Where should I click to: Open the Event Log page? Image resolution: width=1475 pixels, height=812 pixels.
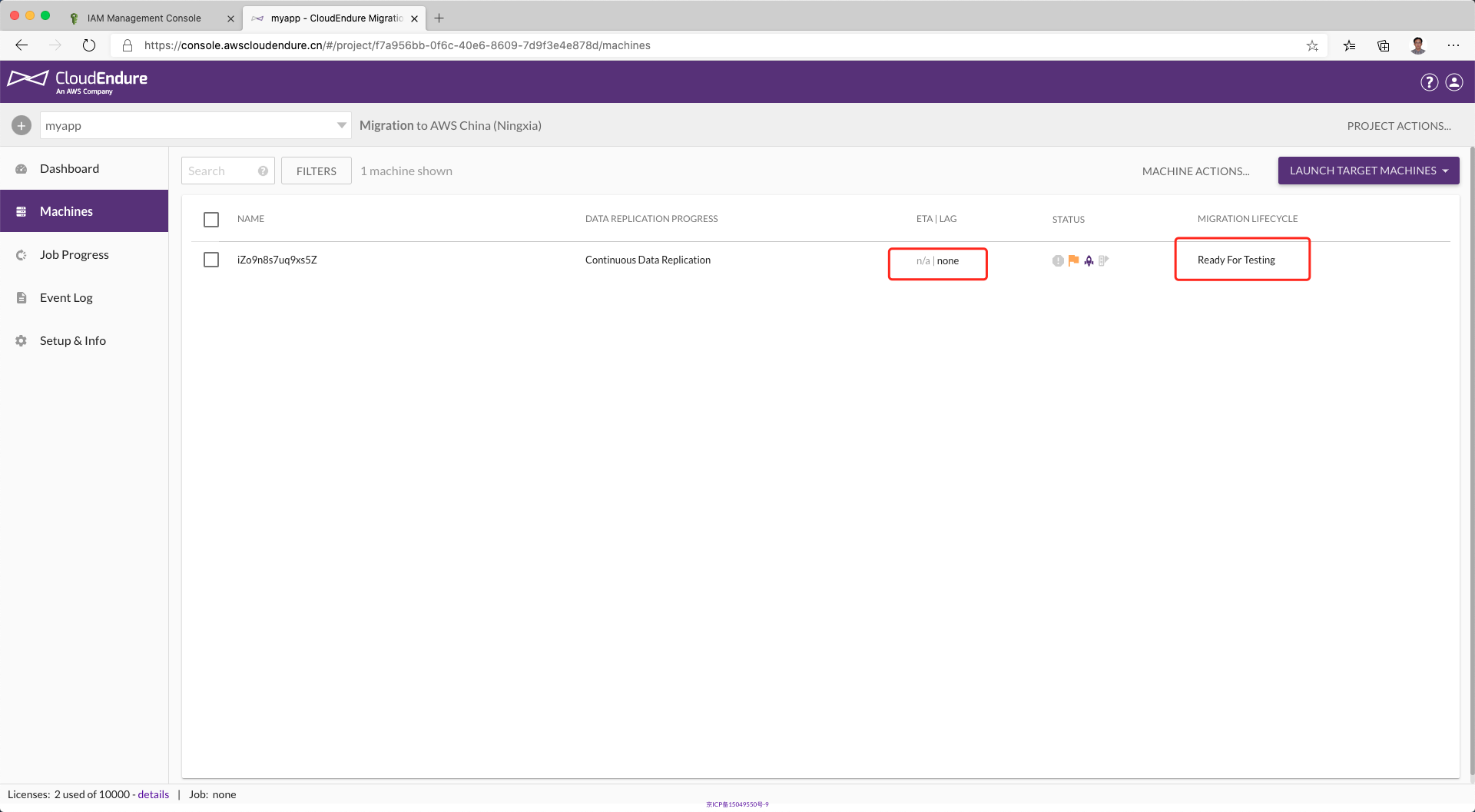click(66, 298)
